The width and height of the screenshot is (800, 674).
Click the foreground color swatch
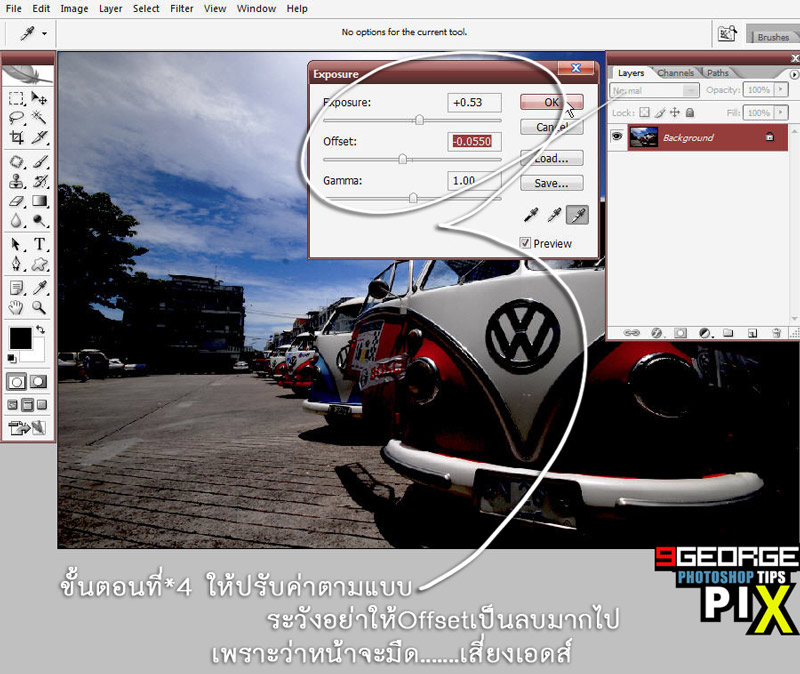tap(20, 338)
